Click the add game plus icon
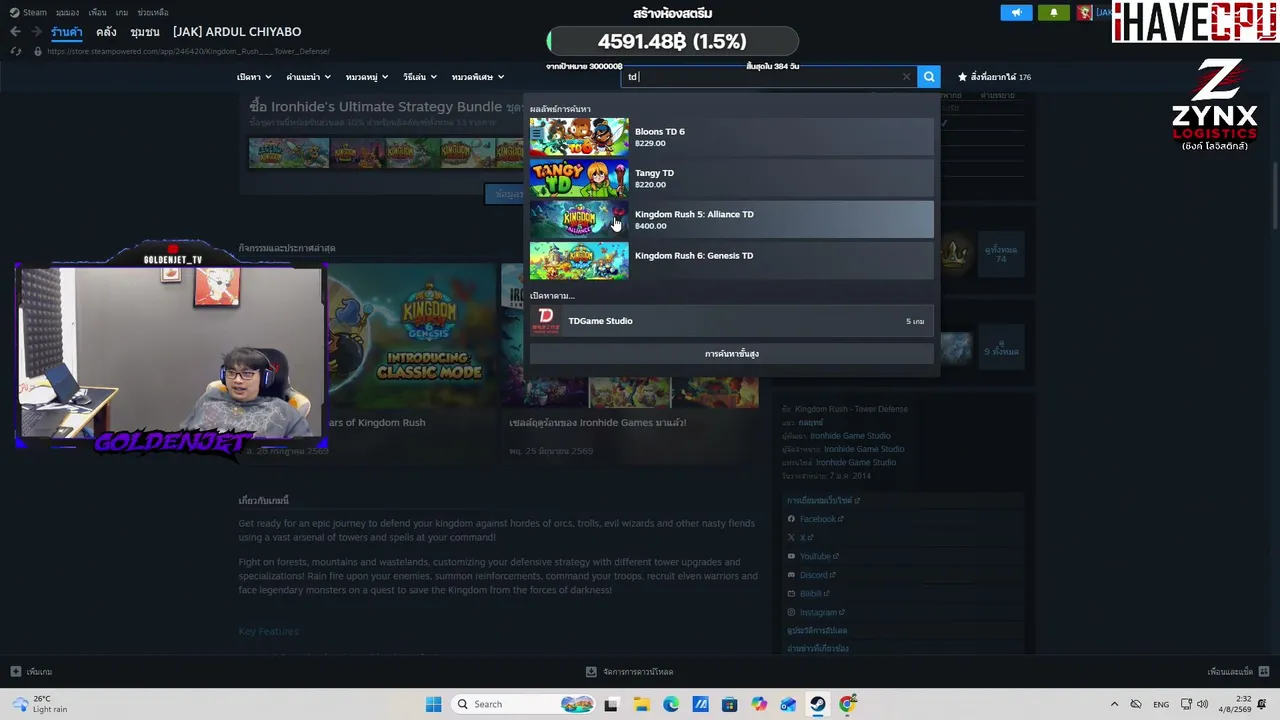This screenshot has height=720, width=1280. pyautogui.click(x=15, y=672)
